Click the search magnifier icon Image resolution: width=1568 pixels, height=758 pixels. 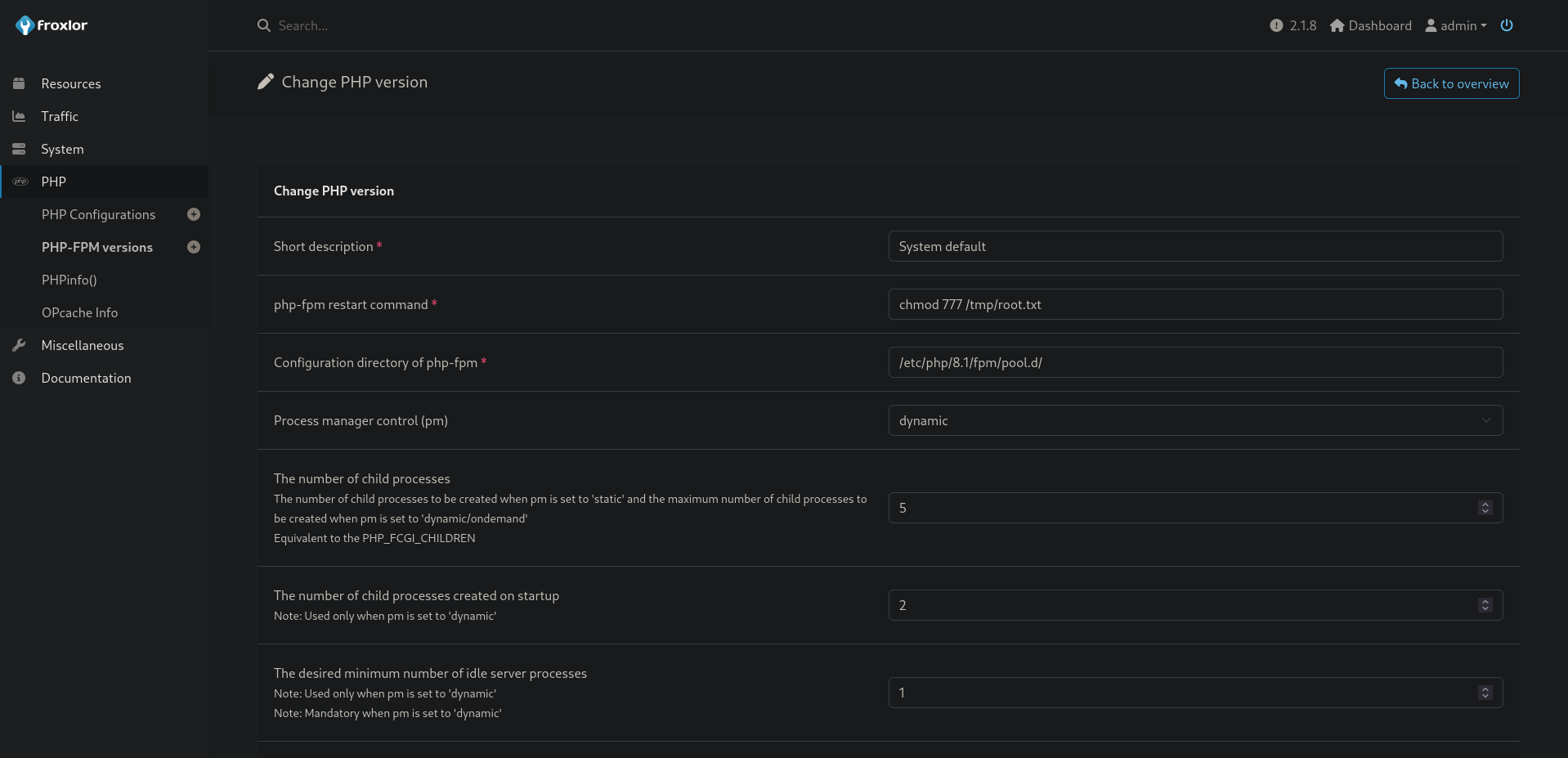(x=264, y=25)
